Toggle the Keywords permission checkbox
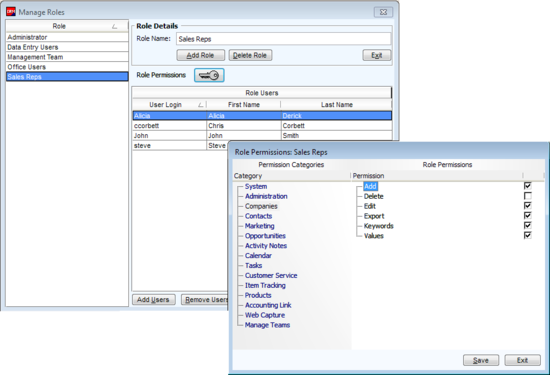Viewport: 550px width, 375px height. tap(527, 225)
